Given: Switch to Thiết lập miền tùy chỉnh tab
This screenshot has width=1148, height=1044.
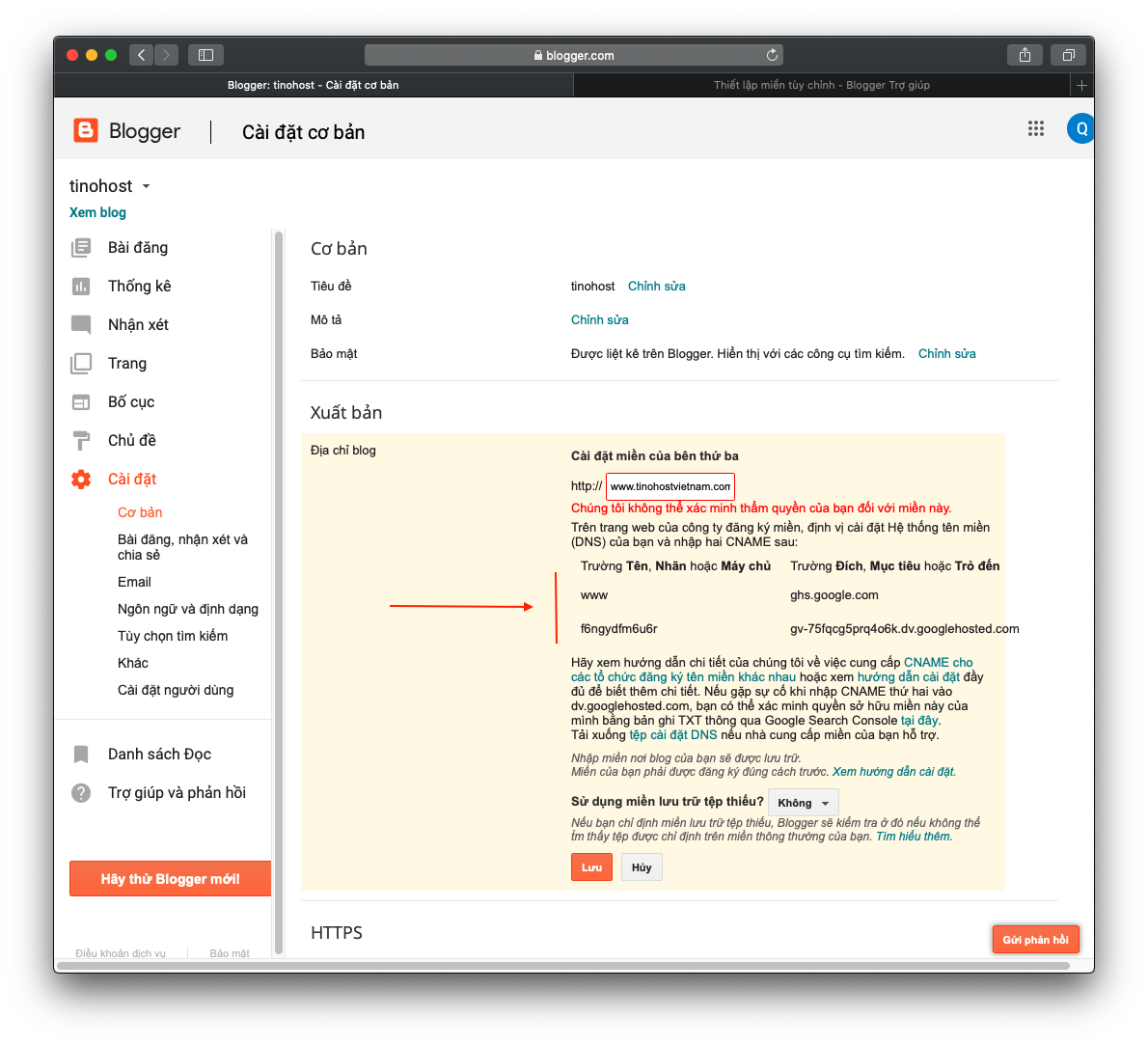Looking at the screenshot, I should click(822, 85).
